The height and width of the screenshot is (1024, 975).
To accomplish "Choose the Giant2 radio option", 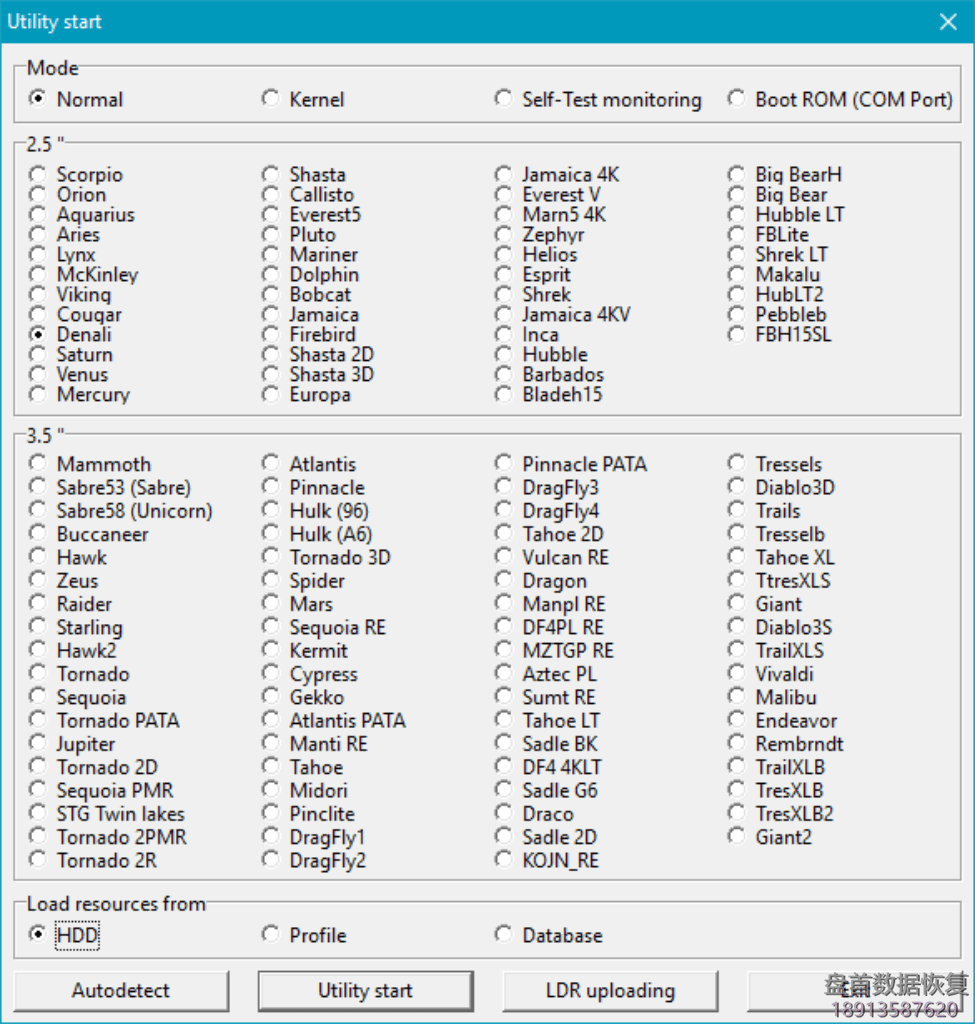I will [737, 836].
